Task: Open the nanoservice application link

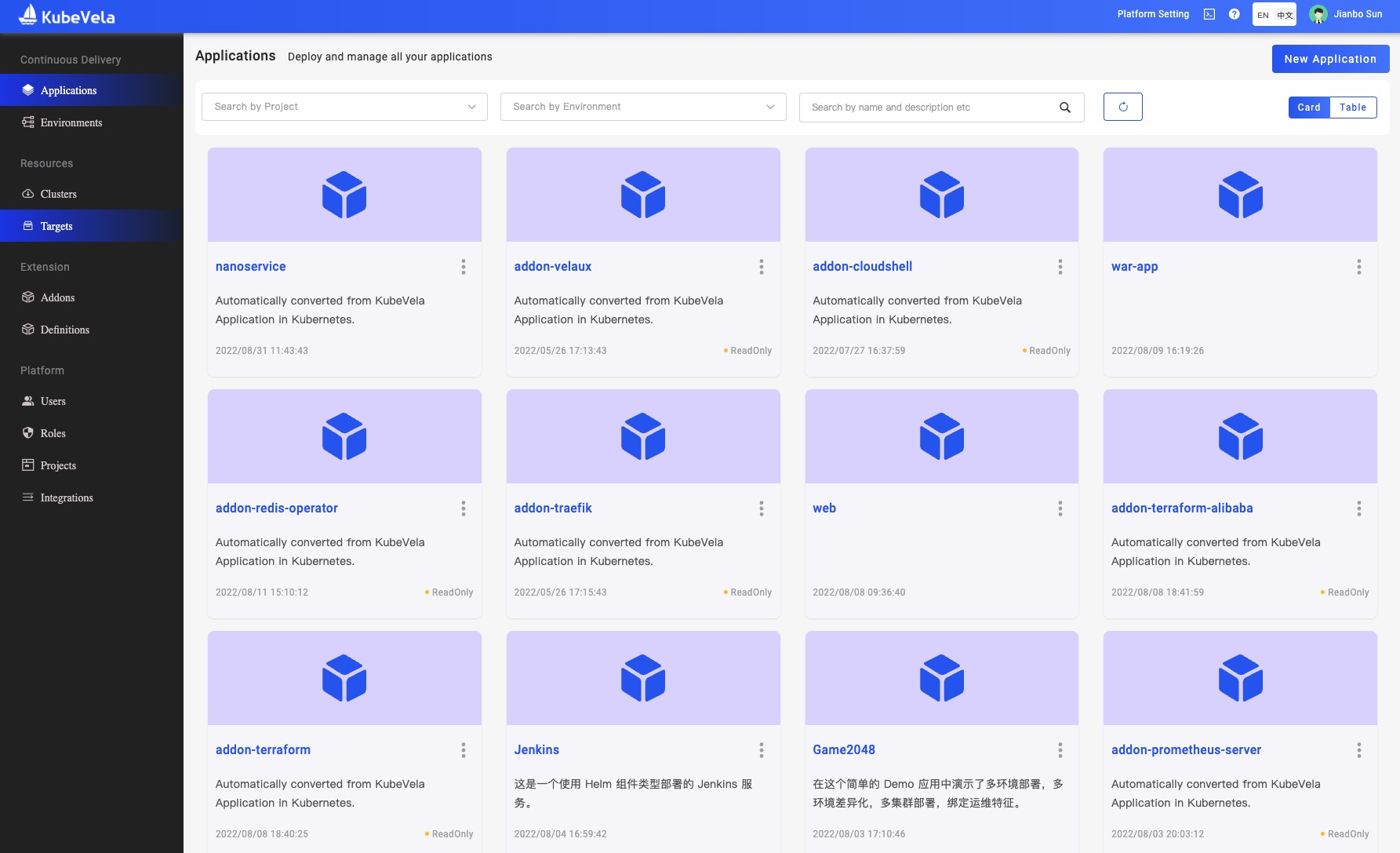Action: pyautogui.click(x=250, y=267)
